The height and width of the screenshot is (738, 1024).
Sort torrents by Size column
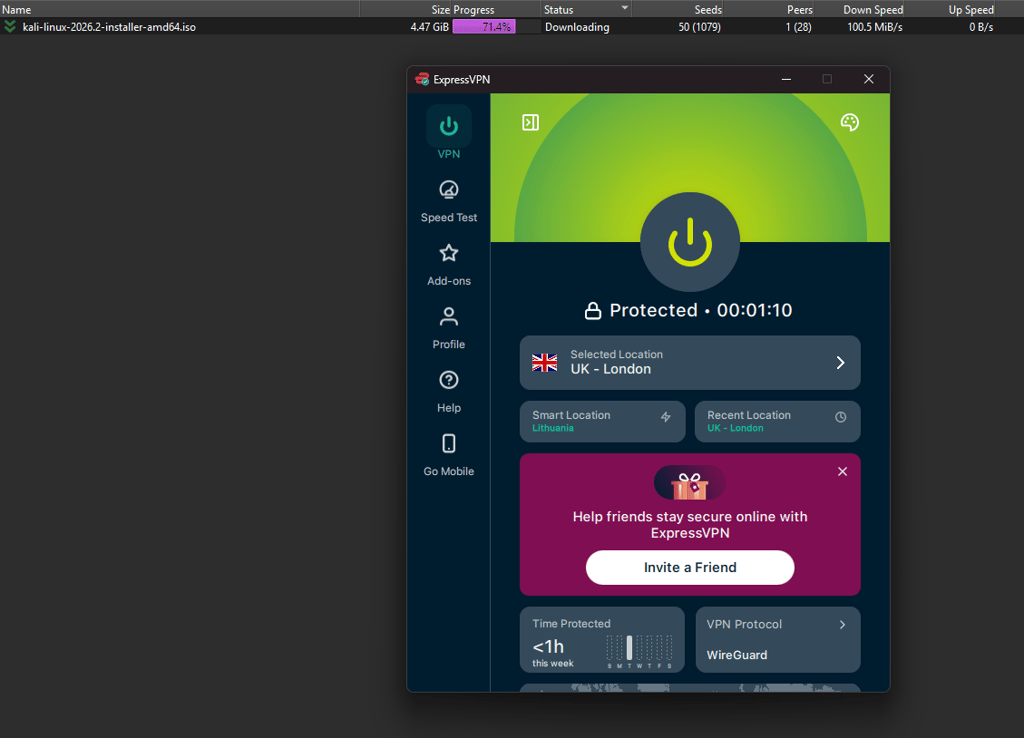pyautogui.click(x=405, y=9)
